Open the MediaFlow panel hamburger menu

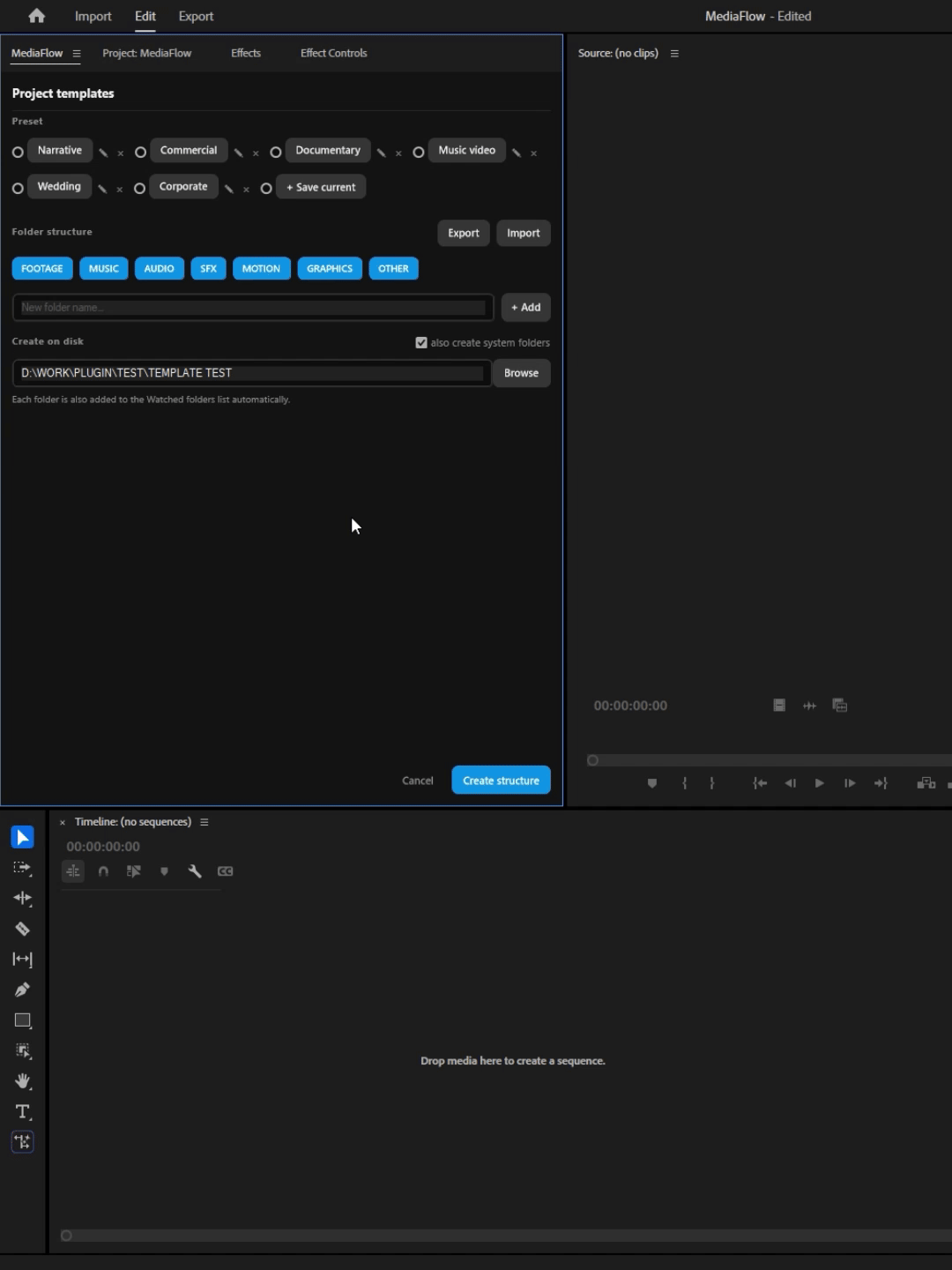[x=77, y=54]
